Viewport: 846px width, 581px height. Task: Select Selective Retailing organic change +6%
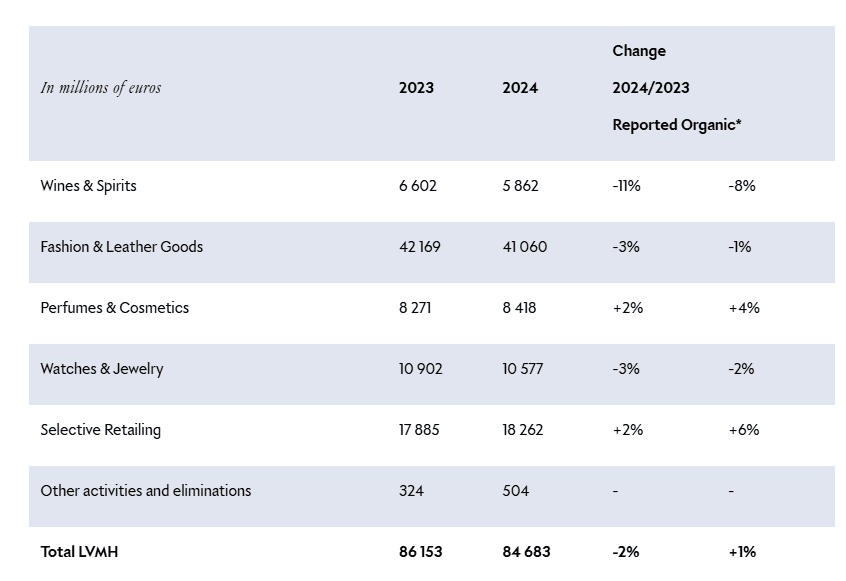click(744, 430)
